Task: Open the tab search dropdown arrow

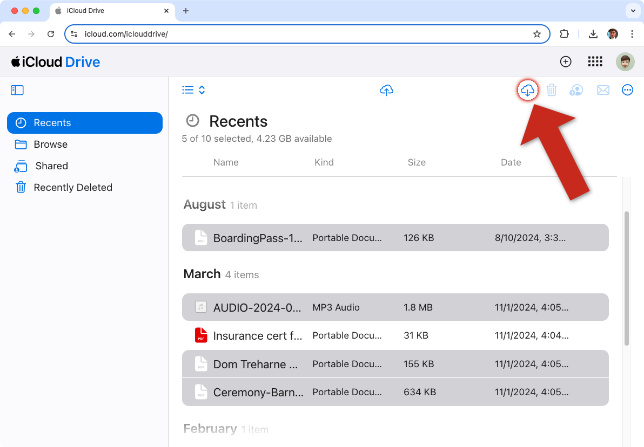Action: 633,11
